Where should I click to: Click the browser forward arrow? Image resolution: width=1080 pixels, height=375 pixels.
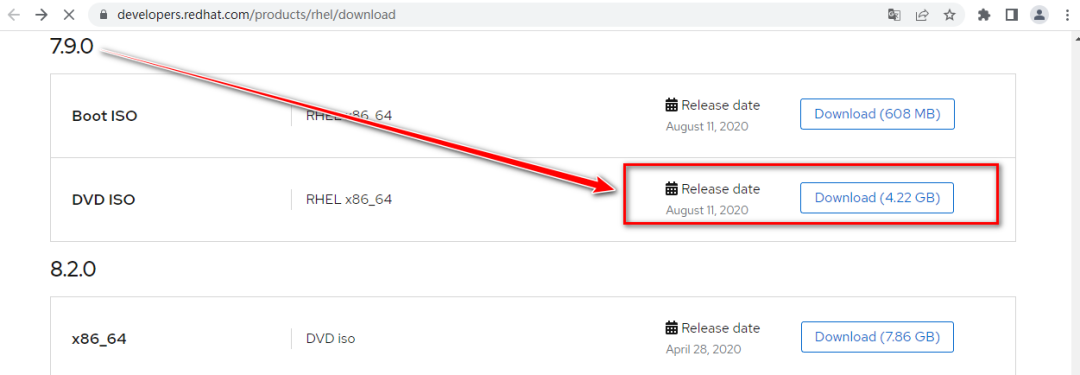41,14
